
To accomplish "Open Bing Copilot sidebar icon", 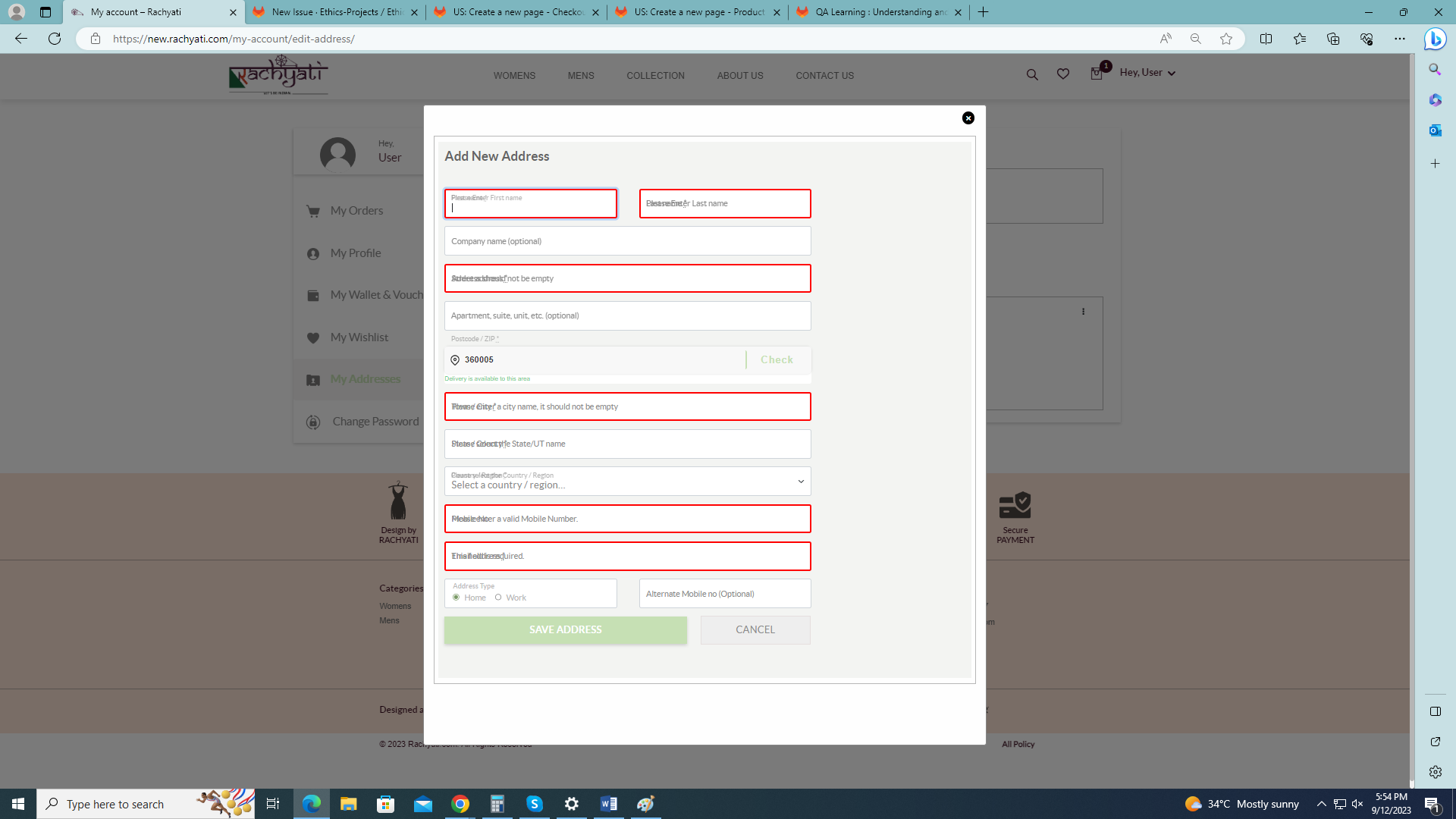I will (x=1434, y=39).
